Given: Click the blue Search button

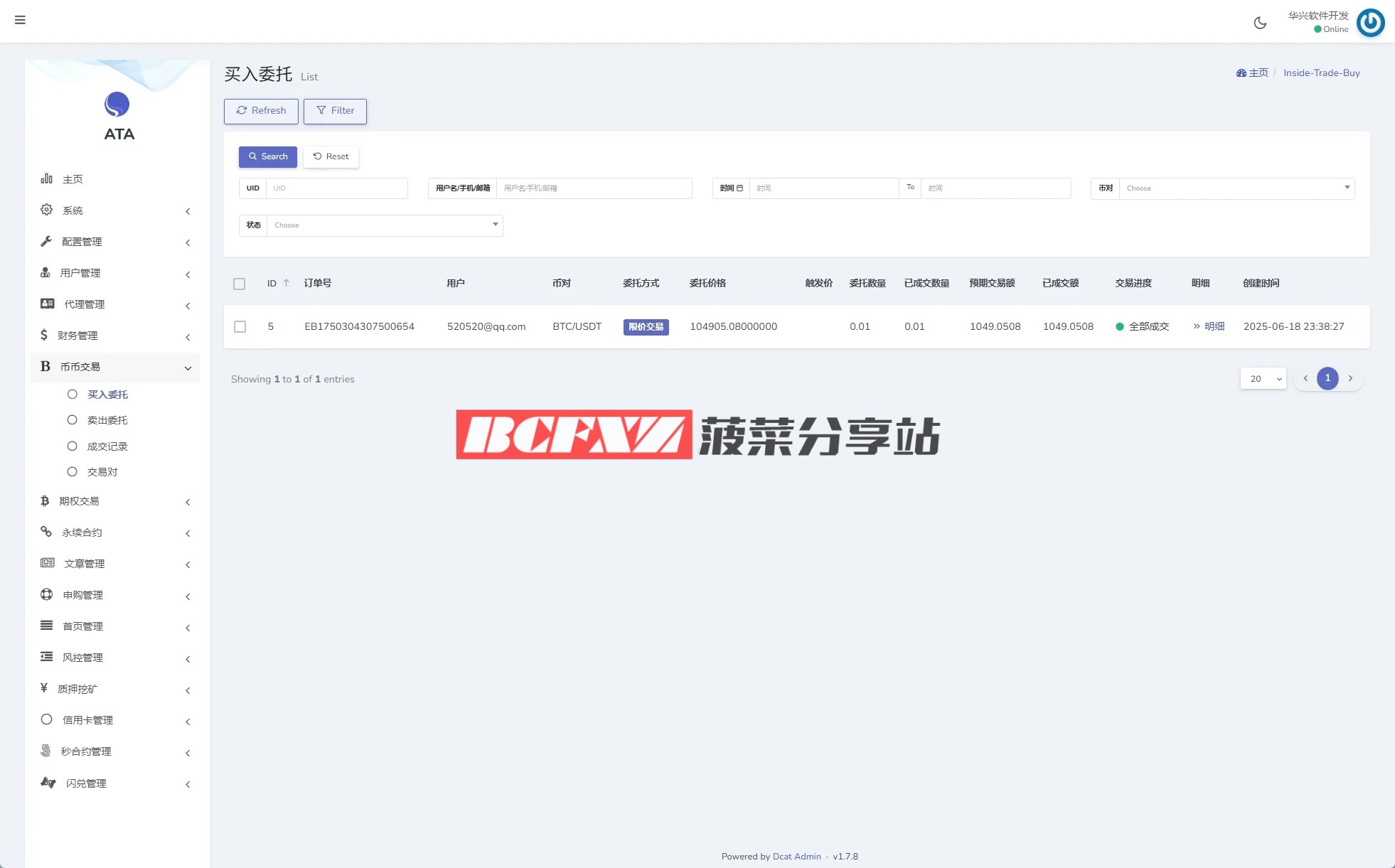Looking at the screenshot, I should coord(267,156).
